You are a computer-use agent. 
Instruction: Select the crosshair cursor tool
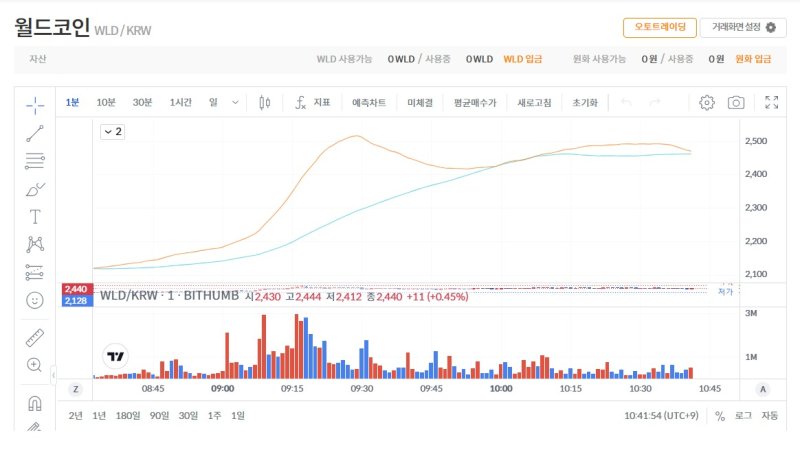(x=35, y=103)
